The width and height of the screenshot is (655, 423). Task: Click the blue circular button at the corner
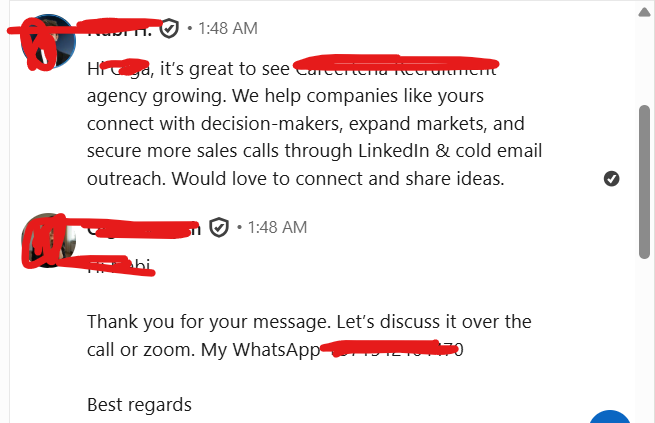pyautogui.click(x=612, y=416)
